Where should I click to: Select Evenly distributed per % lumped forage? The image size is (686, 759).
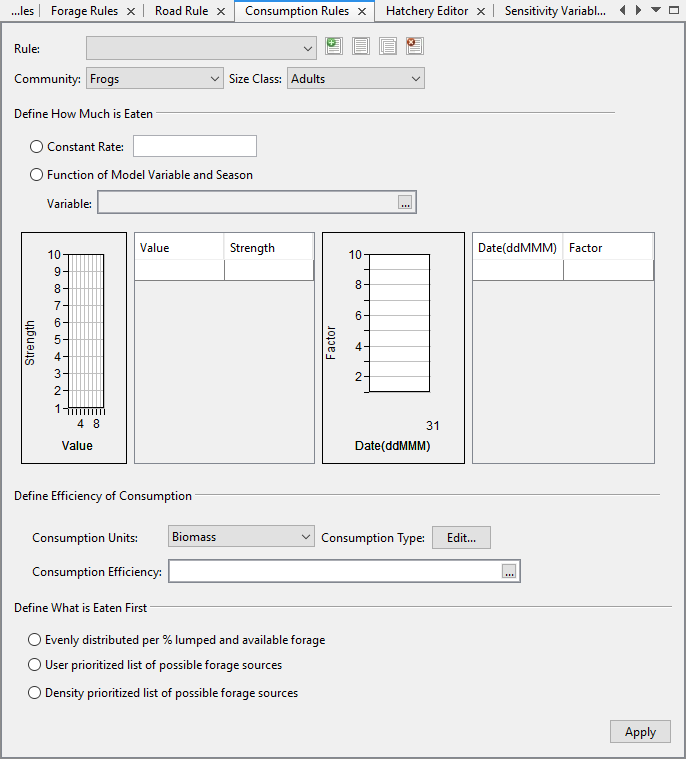[35, 640]
